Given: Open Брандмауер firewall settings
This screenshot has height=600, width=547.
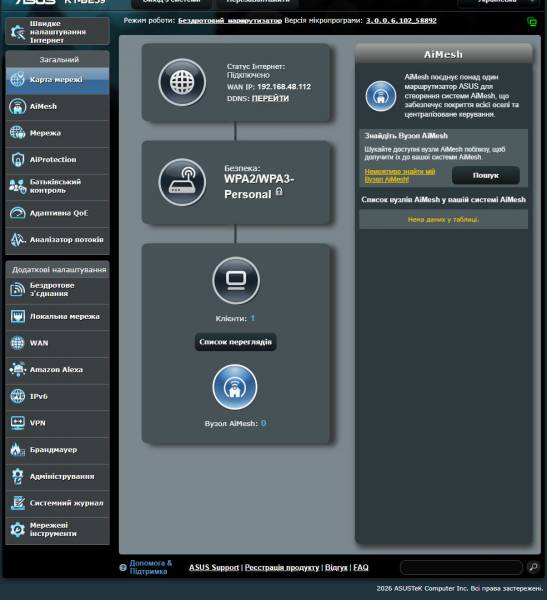Looking at the screenshot, I should (x=58, y=450).
